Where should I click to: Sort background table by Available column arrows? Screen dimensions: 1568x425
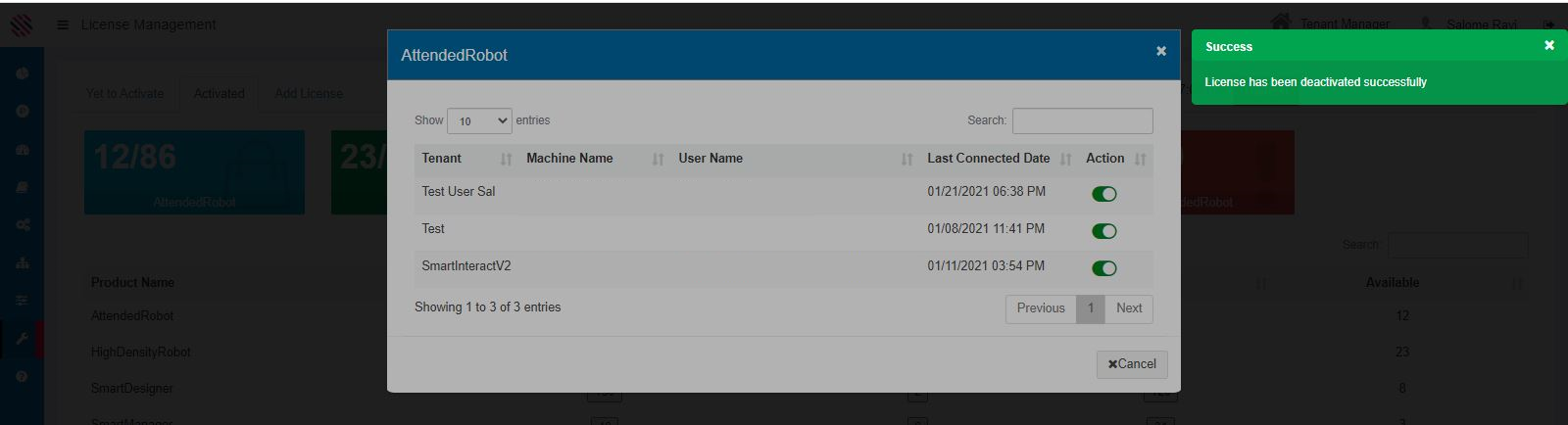pyautogui.click(x=1517, y=283)
